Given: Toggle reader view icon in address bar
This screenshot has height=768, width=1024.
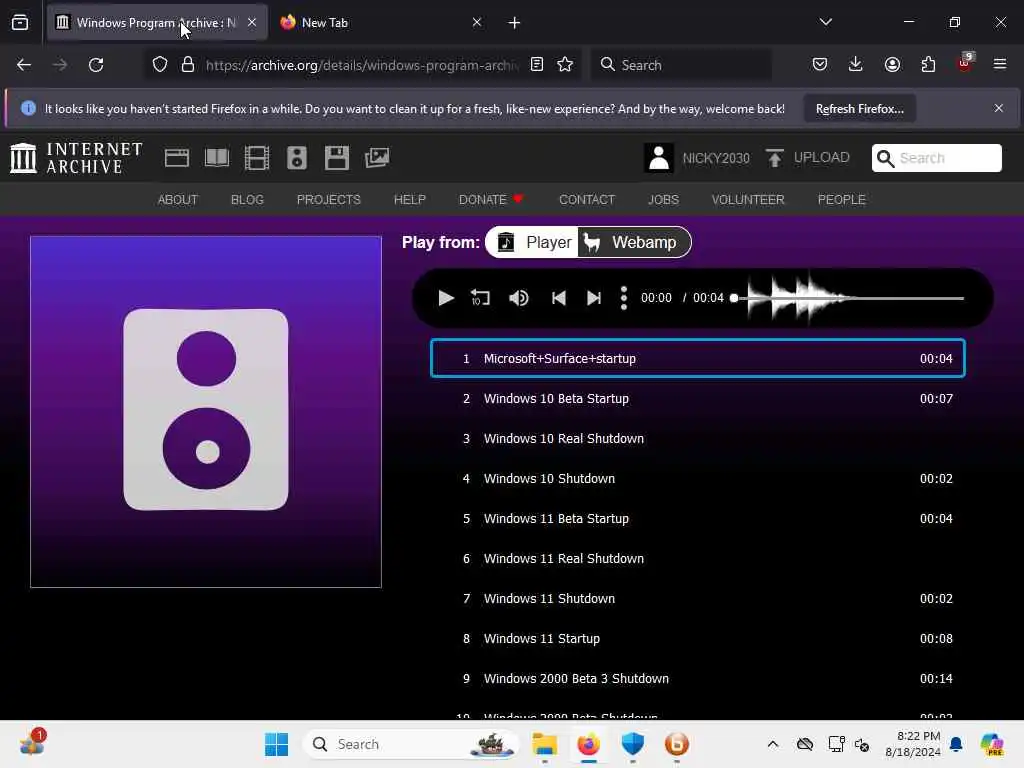Looking at the screenshot, I should (x=537, y=65).
